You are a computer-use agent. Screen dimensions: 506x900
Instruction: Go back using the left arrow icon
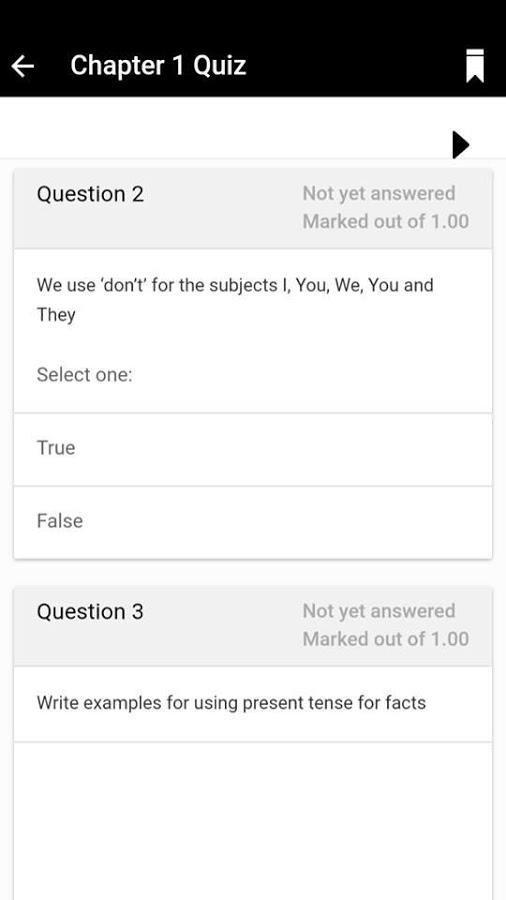[x=22, y=67]
